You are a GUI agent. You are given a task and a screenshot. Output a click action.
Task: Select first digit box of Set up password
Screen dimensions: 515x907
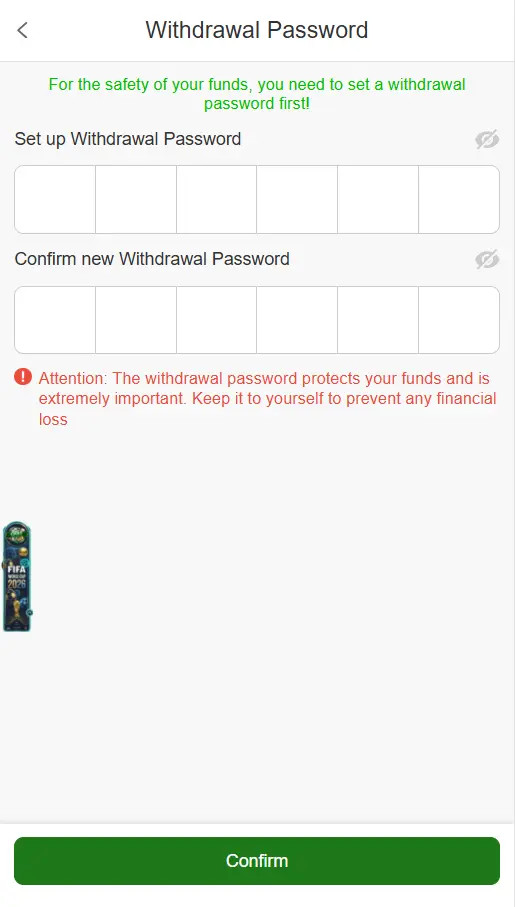55,200
